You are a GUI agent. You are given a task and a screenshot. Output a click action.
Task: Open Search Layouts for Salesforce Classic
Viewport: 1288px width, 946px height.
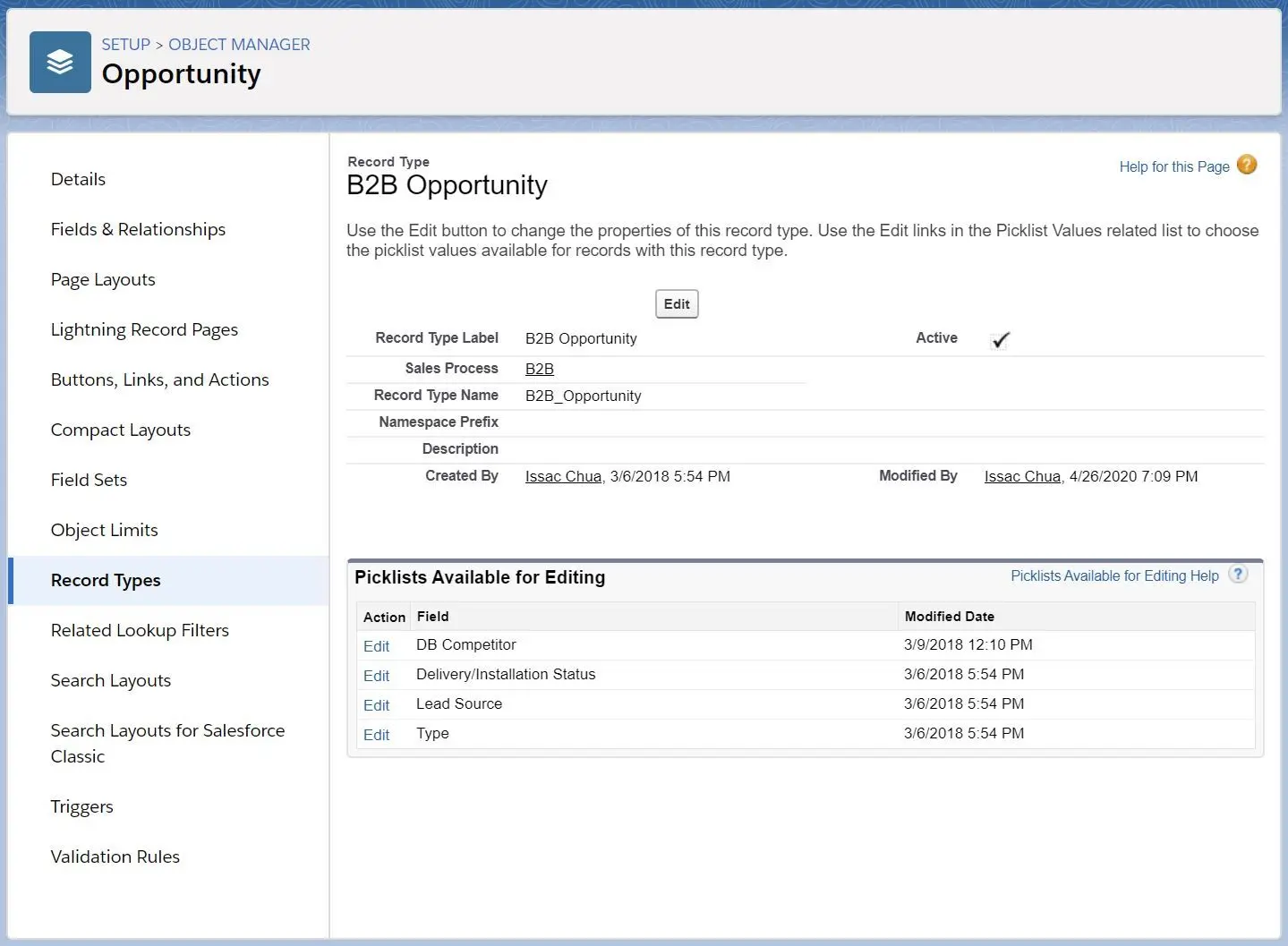(167, 743)
